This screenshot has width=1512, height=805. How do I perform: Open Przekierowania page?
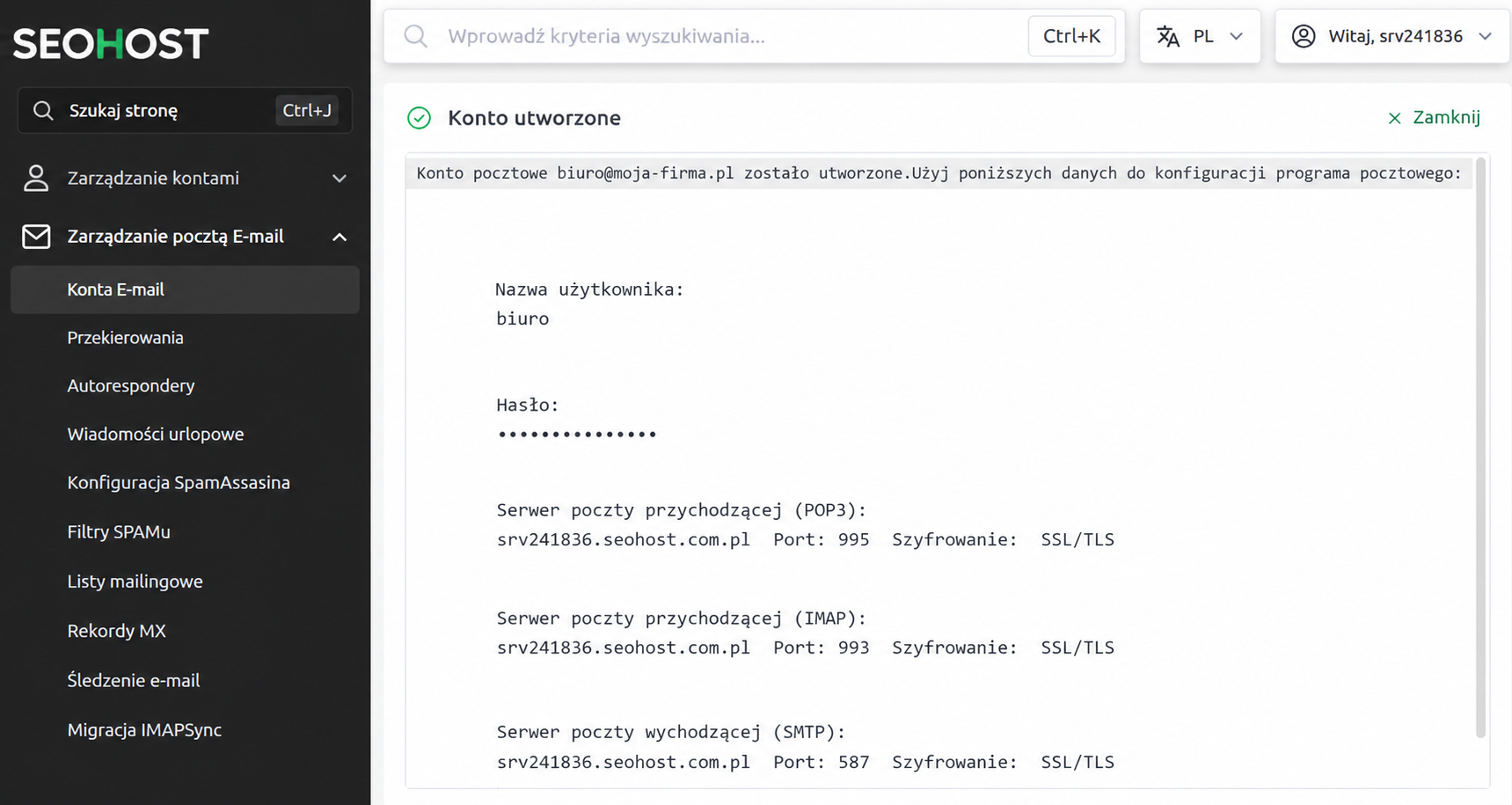click(125, 338)
